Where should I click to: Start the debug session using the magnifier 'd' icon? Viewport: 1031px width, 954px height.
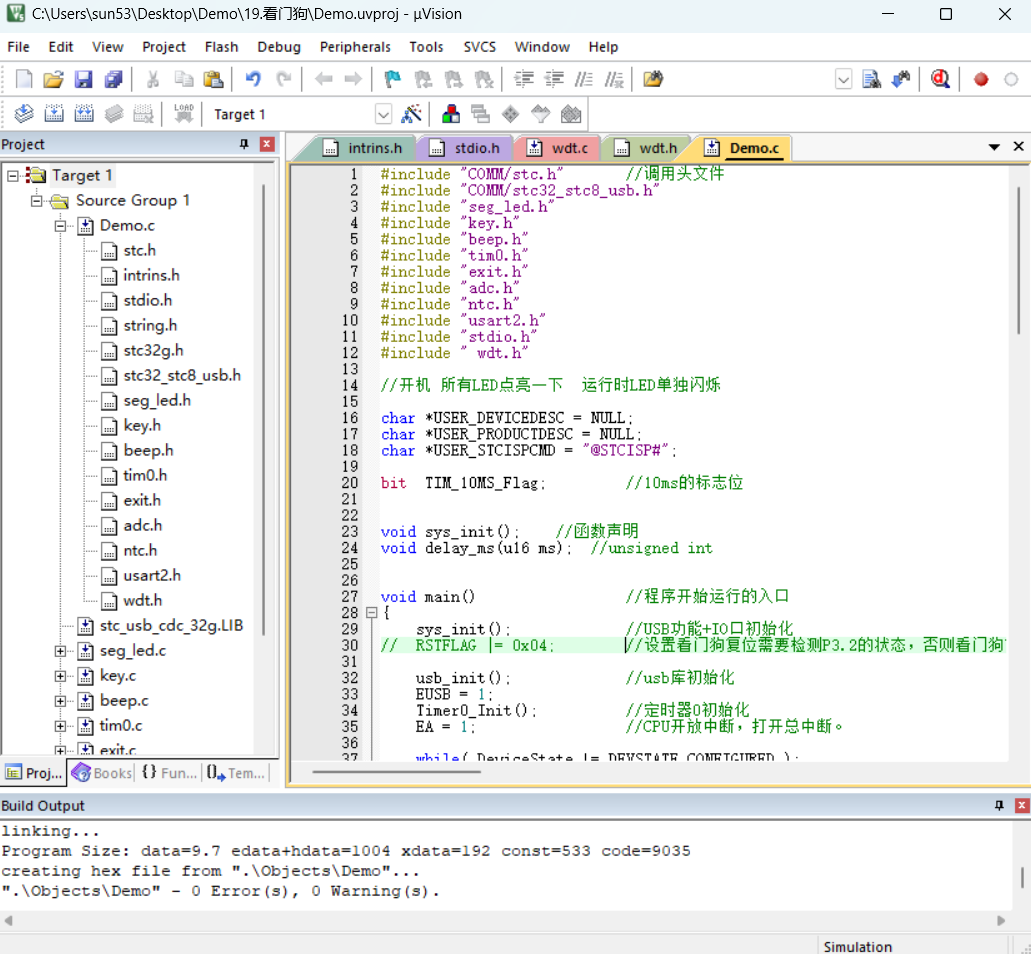pos(940,80)
